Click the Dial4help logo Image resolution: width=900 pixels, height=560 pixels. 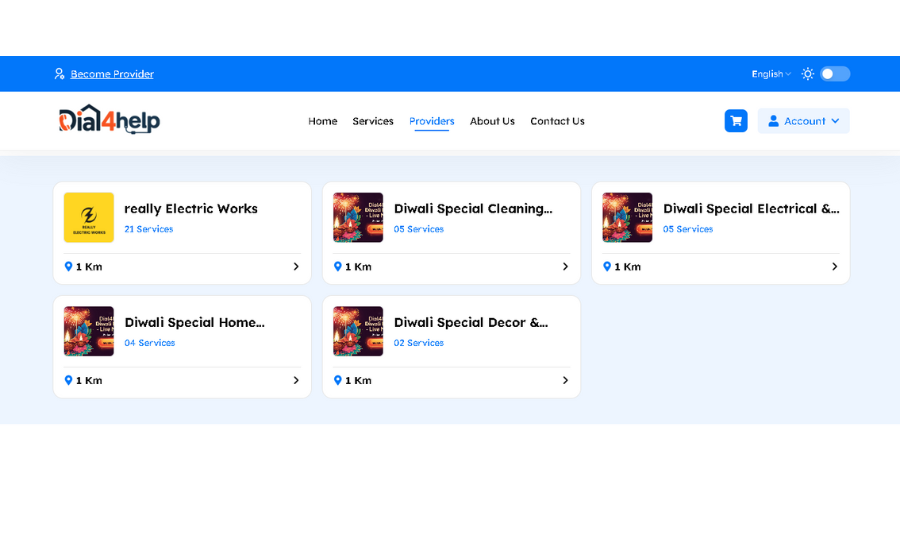pos(109,120)
